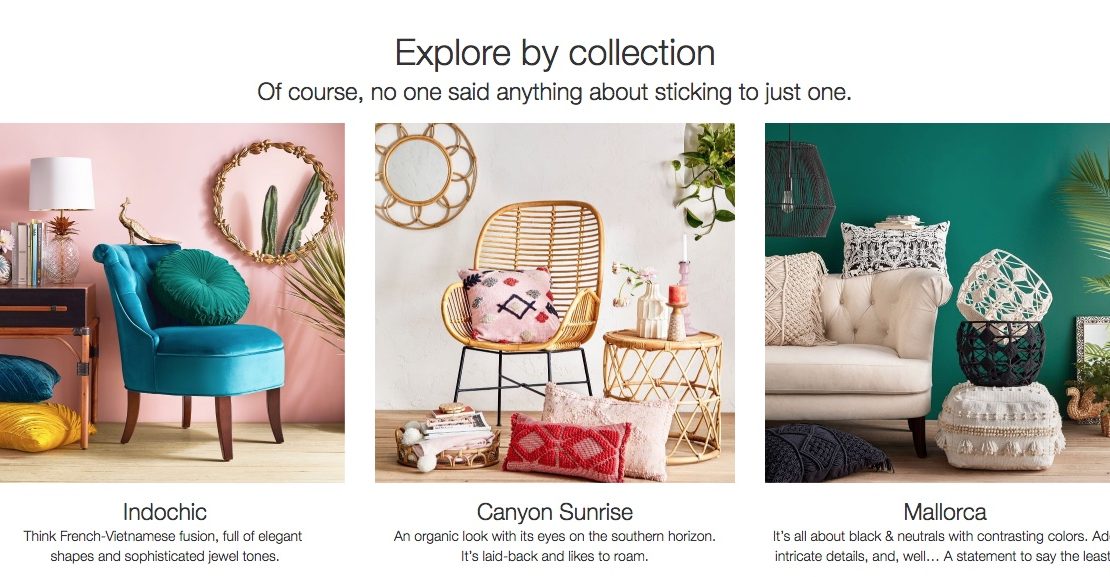Click the Explore by collection heading
Screen dimensions: 1110x577
pos(555,53)
